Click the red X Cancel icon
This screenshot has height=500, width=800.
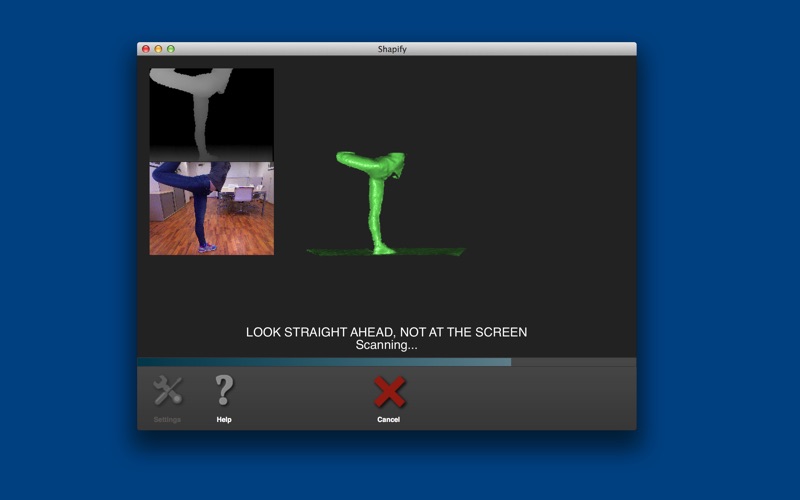[389, 391]
